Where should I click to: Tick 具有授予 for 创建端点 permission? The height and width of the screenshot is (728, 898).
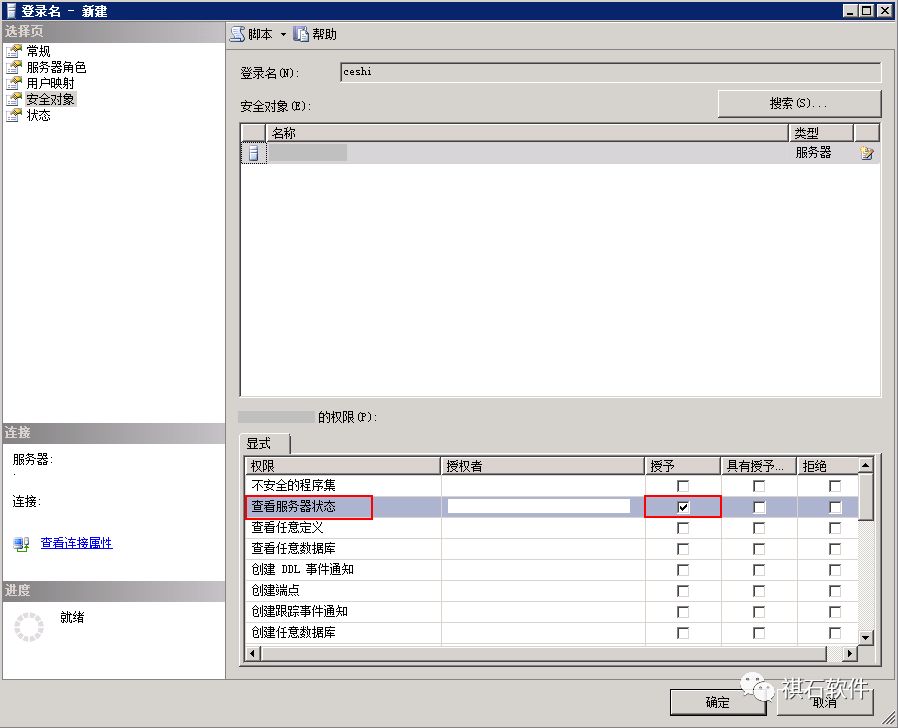tap(760, 591)
